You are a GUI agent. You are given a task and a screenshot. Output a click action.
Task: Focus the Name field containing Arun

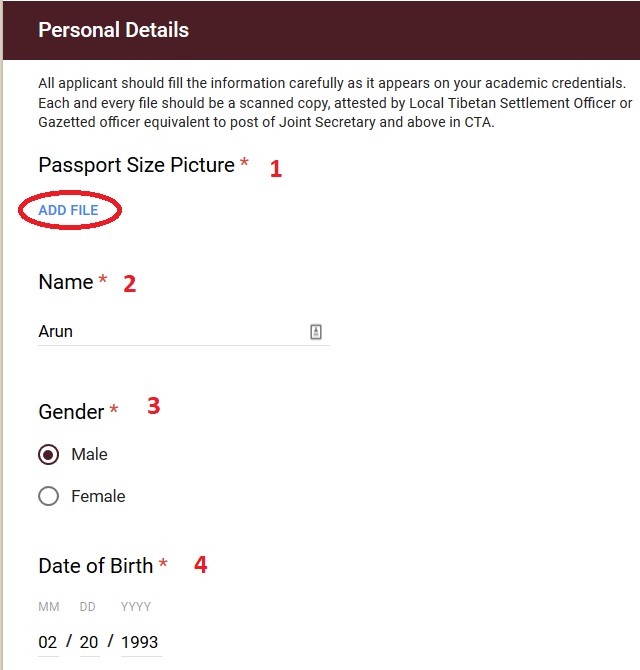(x=170, y=332)
